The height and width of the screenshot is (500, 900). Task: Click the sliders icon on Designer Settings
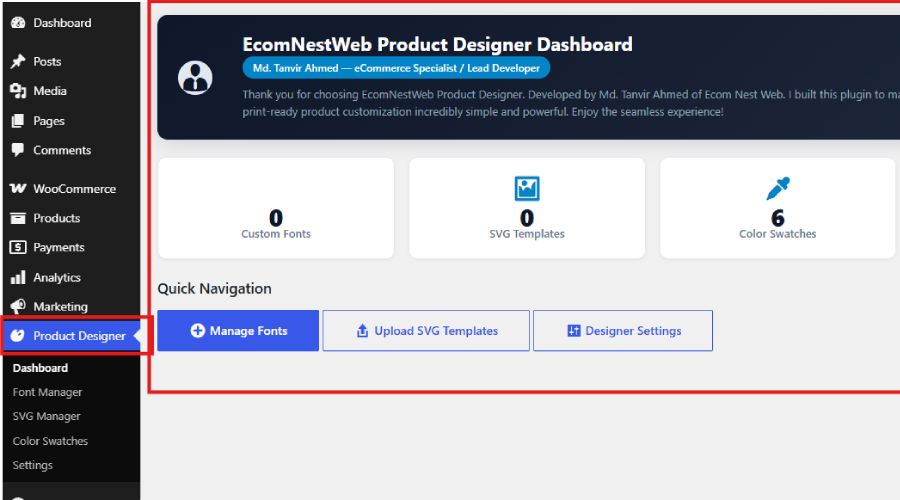tap(573, 331)
